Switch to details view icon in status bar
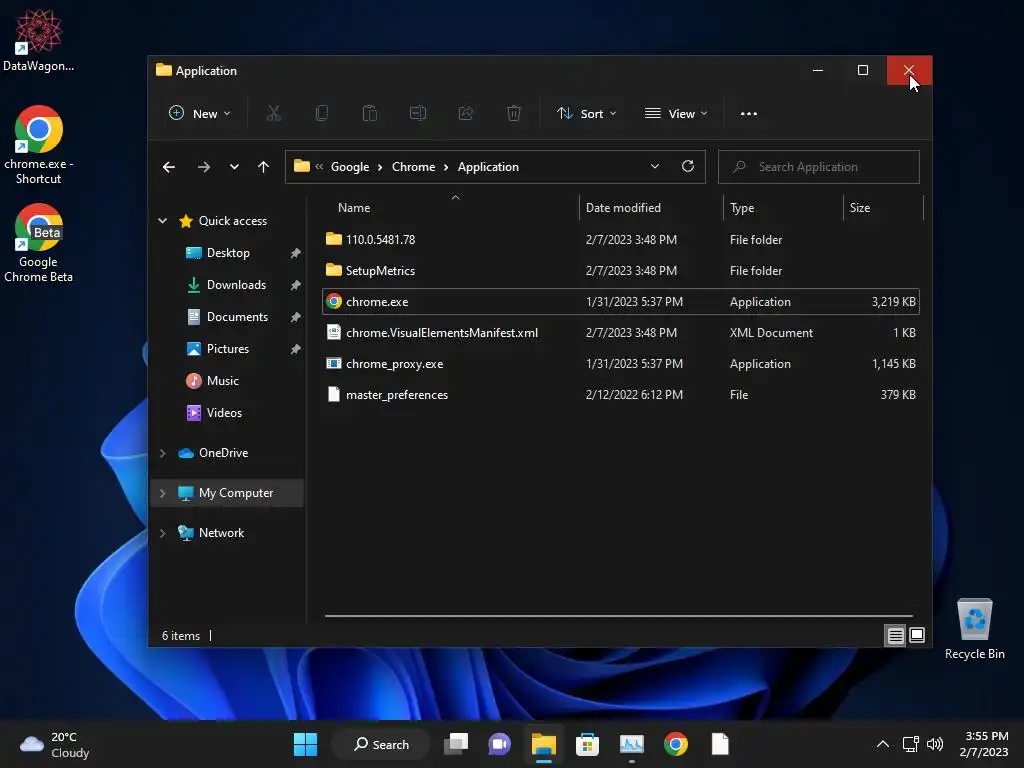This screenshot has height=768, width=1024. click(895, 635)
